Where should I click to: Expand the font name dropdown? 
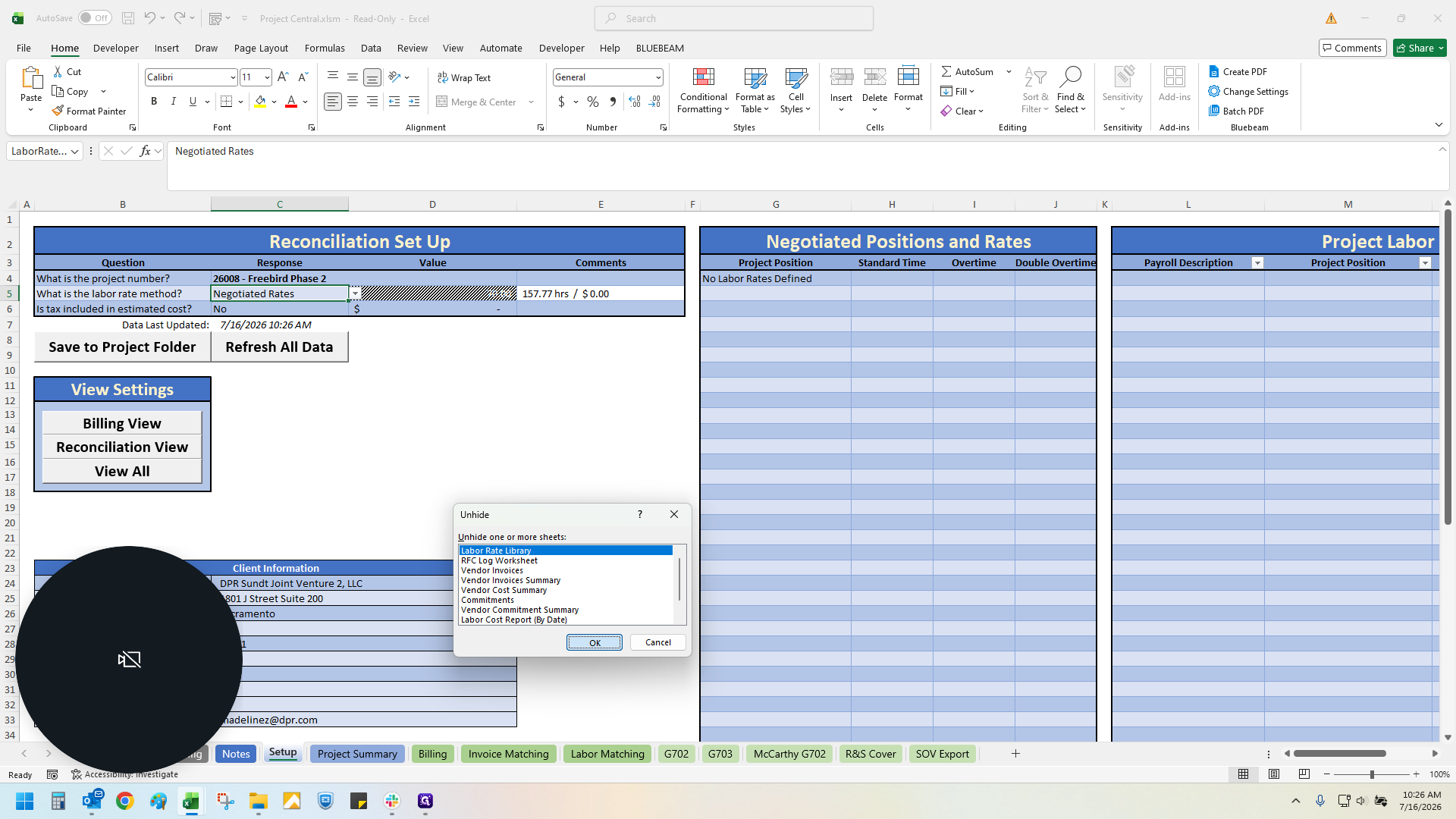click(x=232, y=77)
